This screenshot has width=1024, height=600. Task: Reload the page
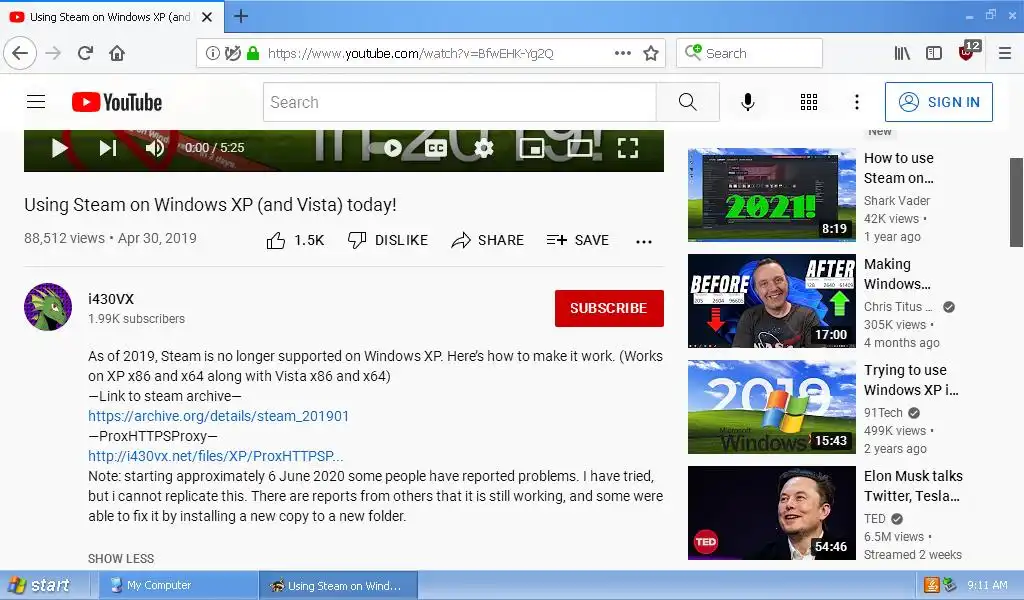click(85, 53)
